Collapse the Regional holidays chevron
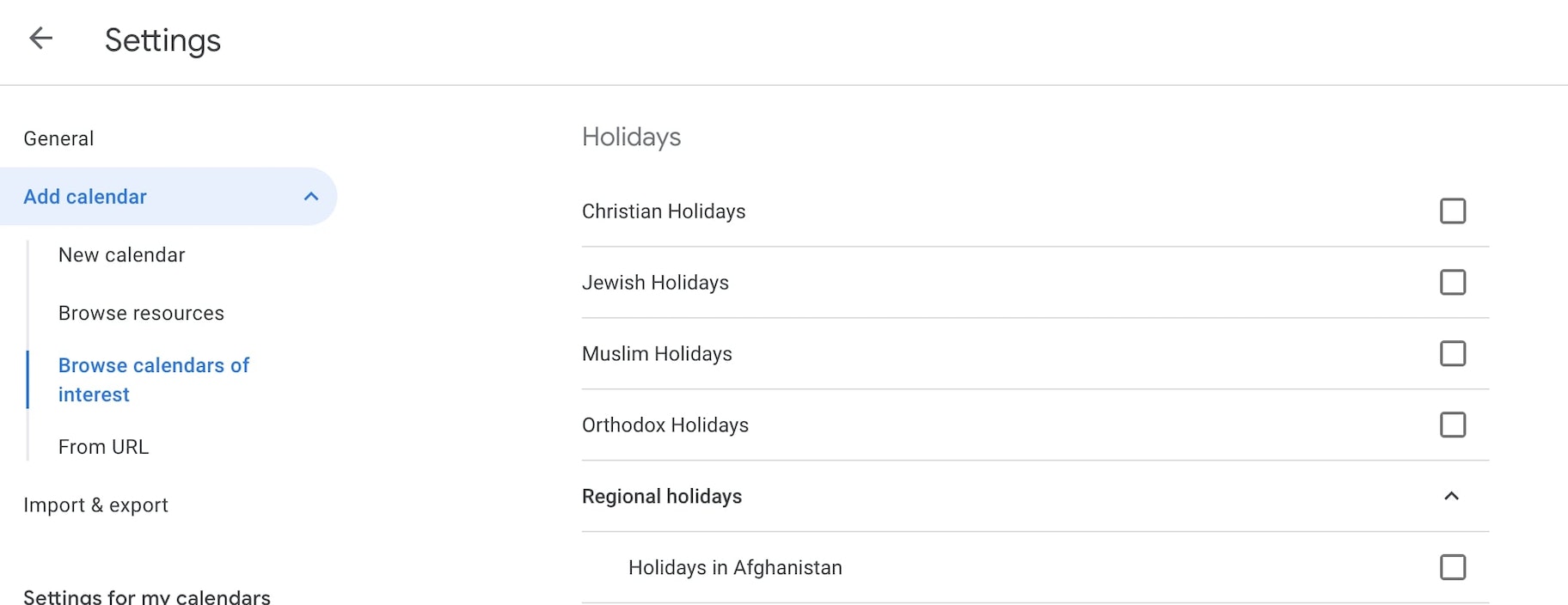The height and width of the screenshot is (605, 1568). (1451, 496)
